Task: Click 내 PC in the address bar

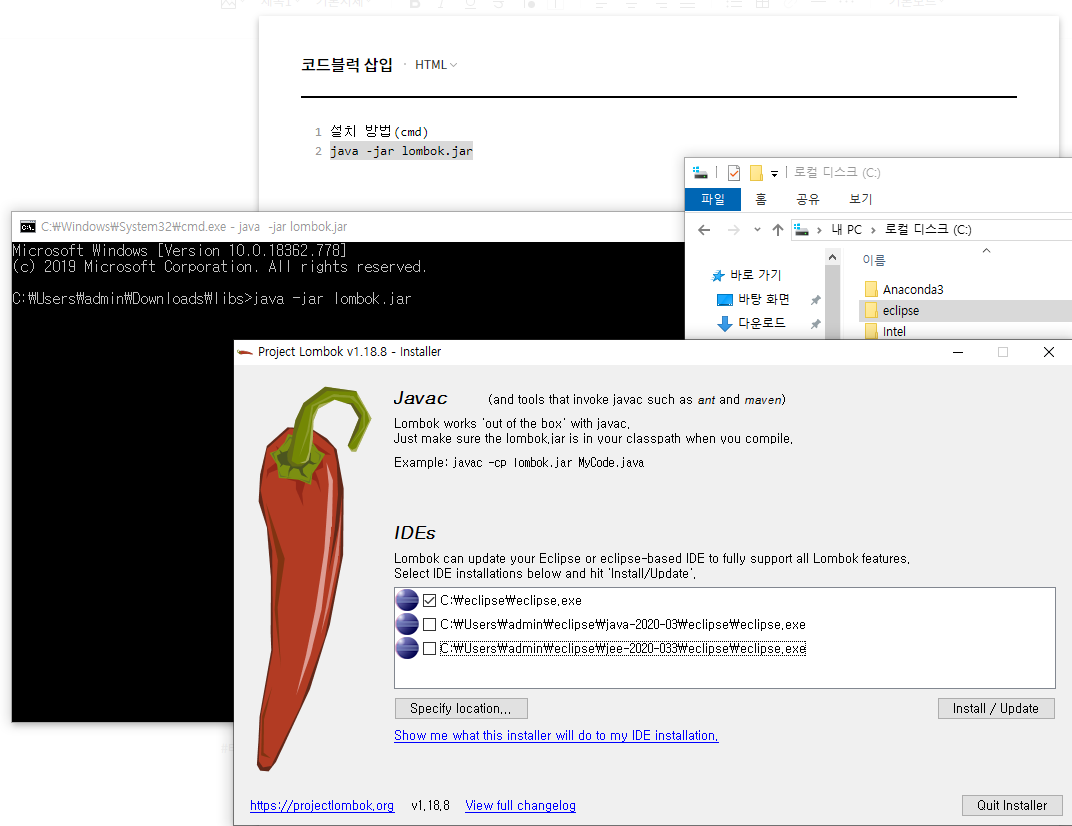Action: pyautogui.click(x=846, y=230)
